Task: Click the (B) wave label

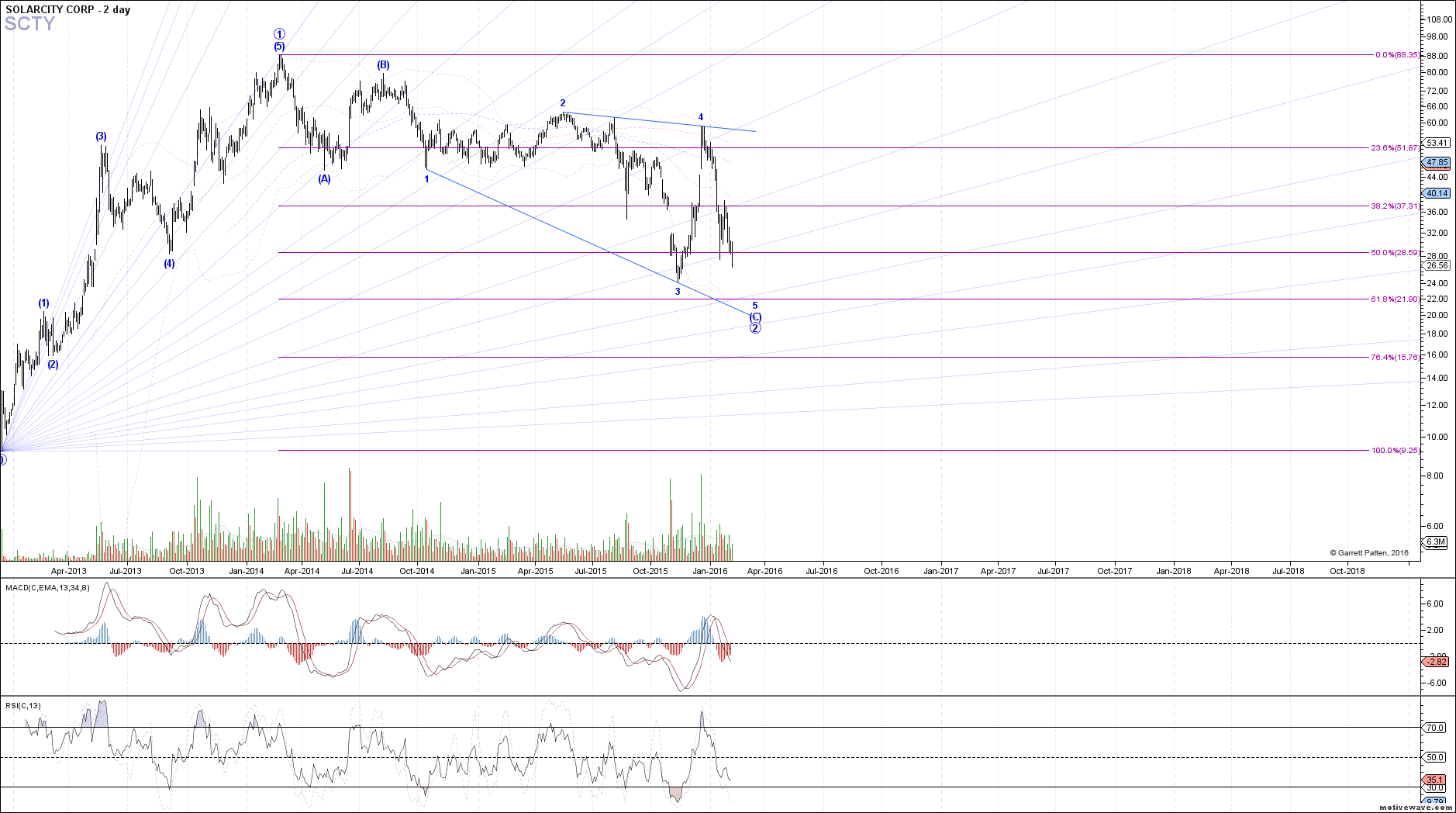Action: [x=384, y=65]
